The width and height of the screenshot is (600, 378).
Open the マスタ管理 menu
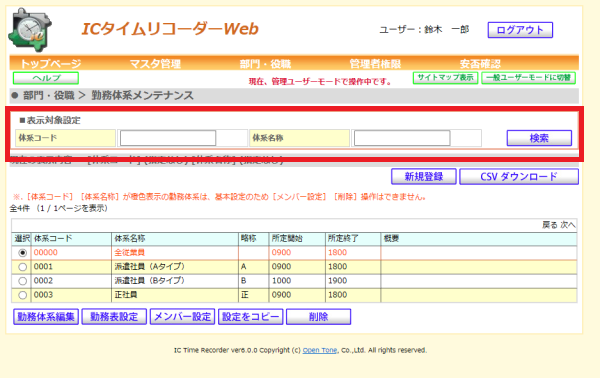click(x=155, y=64)
